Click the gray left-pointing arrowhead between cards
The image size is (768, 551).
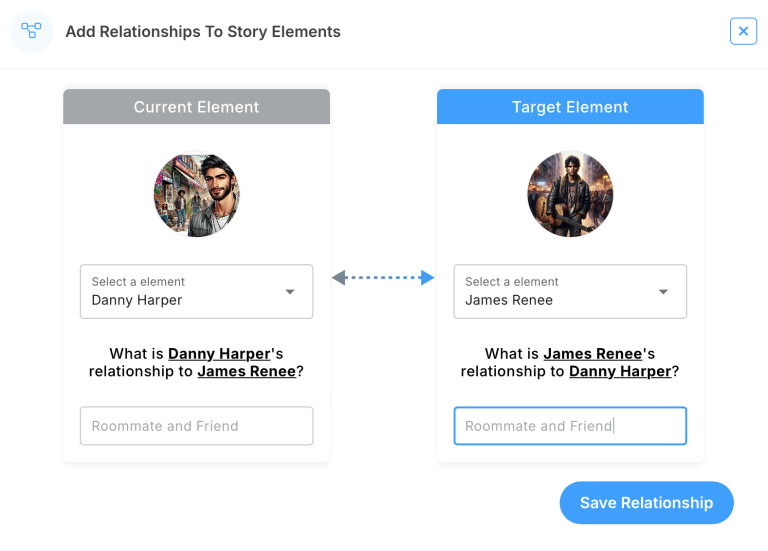coord(339,277)
